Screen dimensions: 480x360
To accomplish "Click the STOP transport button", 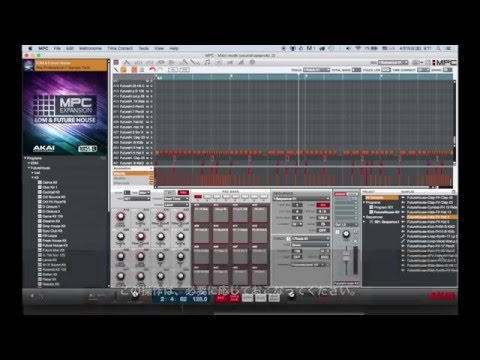I will [247, 298].
